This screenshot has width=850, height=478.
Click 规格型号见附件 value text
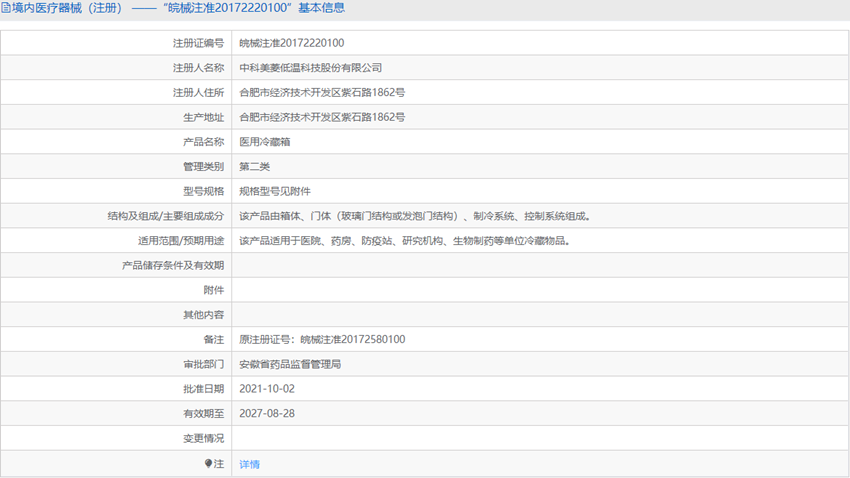[275, 191]
